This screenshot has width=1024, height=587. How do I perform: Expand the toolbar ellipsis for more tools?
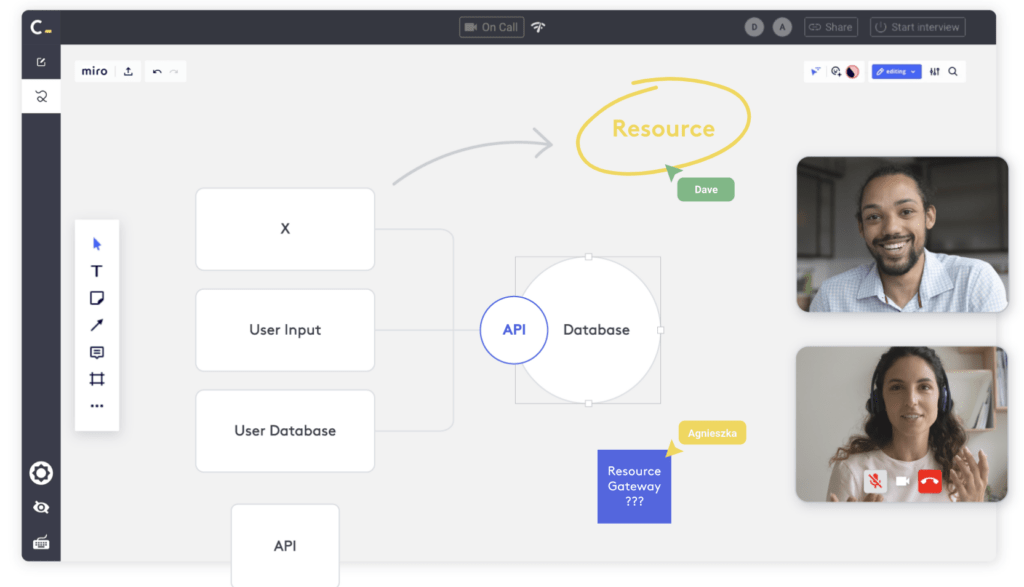[x=96, y=406]
